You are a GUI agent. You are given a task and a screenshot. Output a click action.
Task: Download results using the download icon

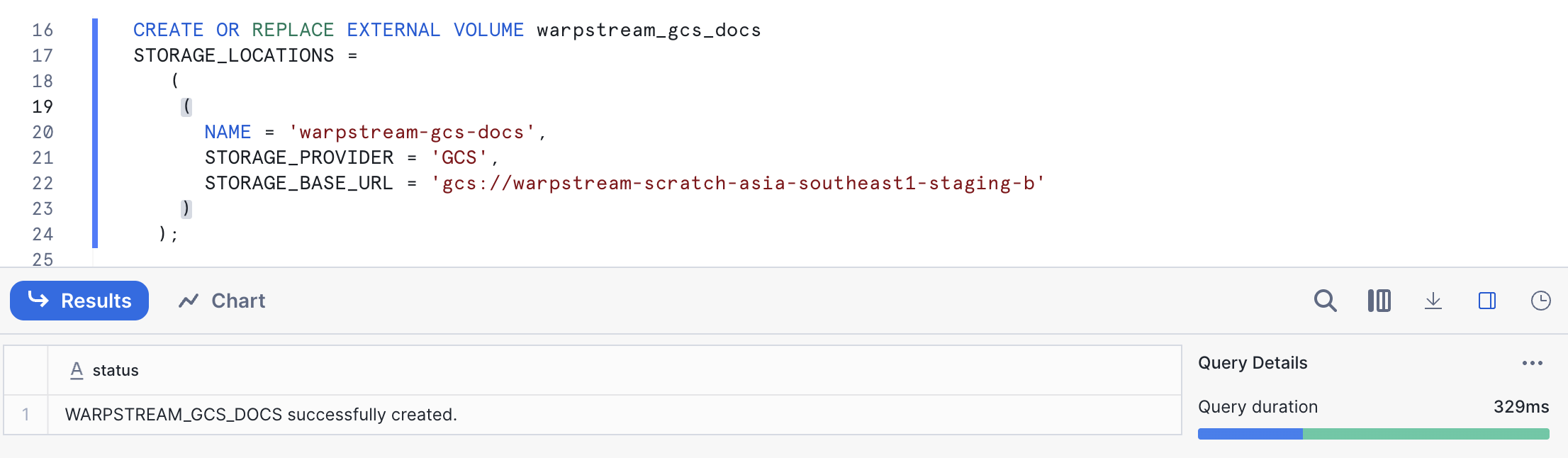[x=1433, y=301]
